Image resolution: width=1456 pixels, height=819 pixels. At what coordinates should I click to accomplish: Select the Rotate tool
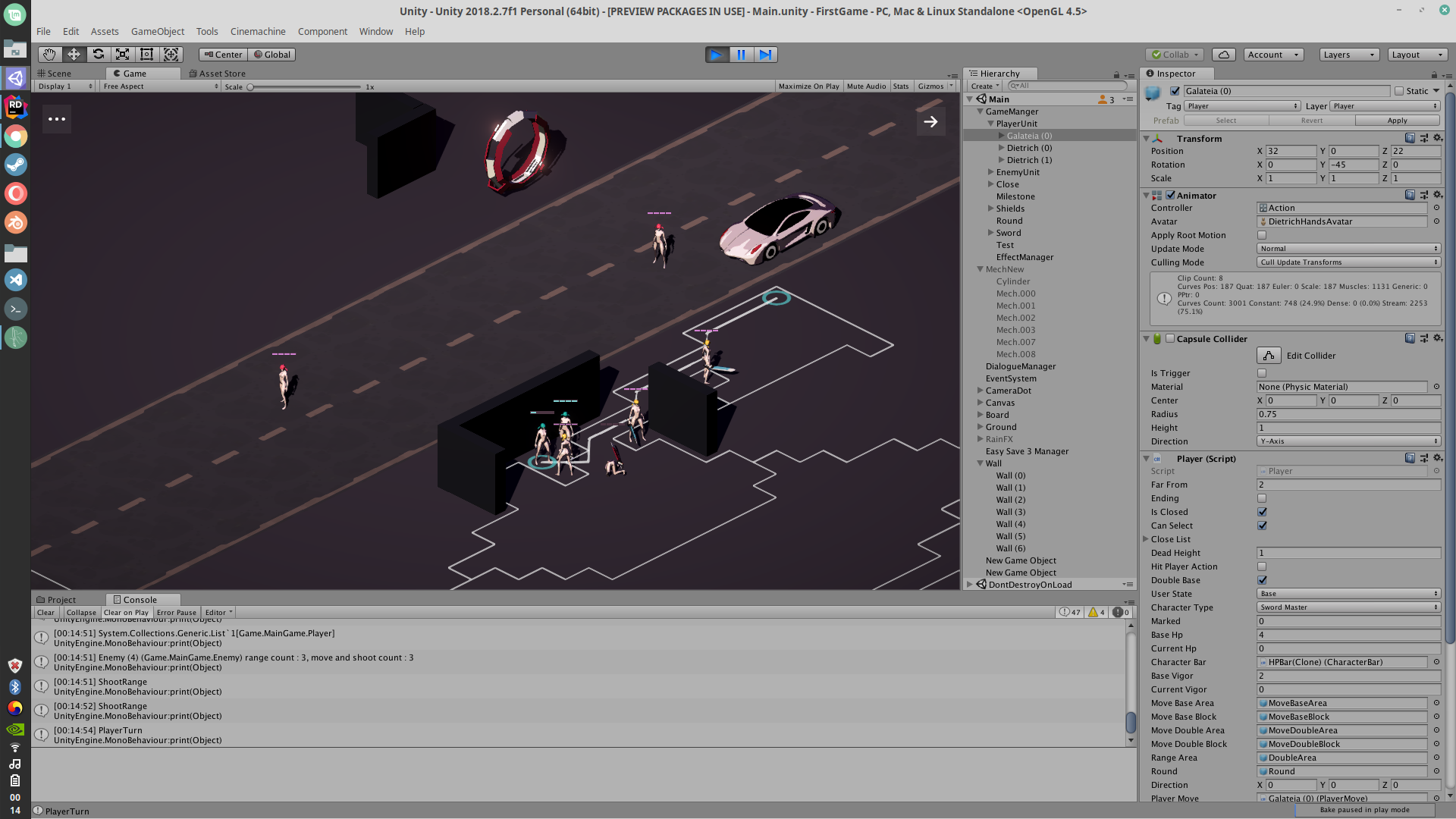point(98,55)
